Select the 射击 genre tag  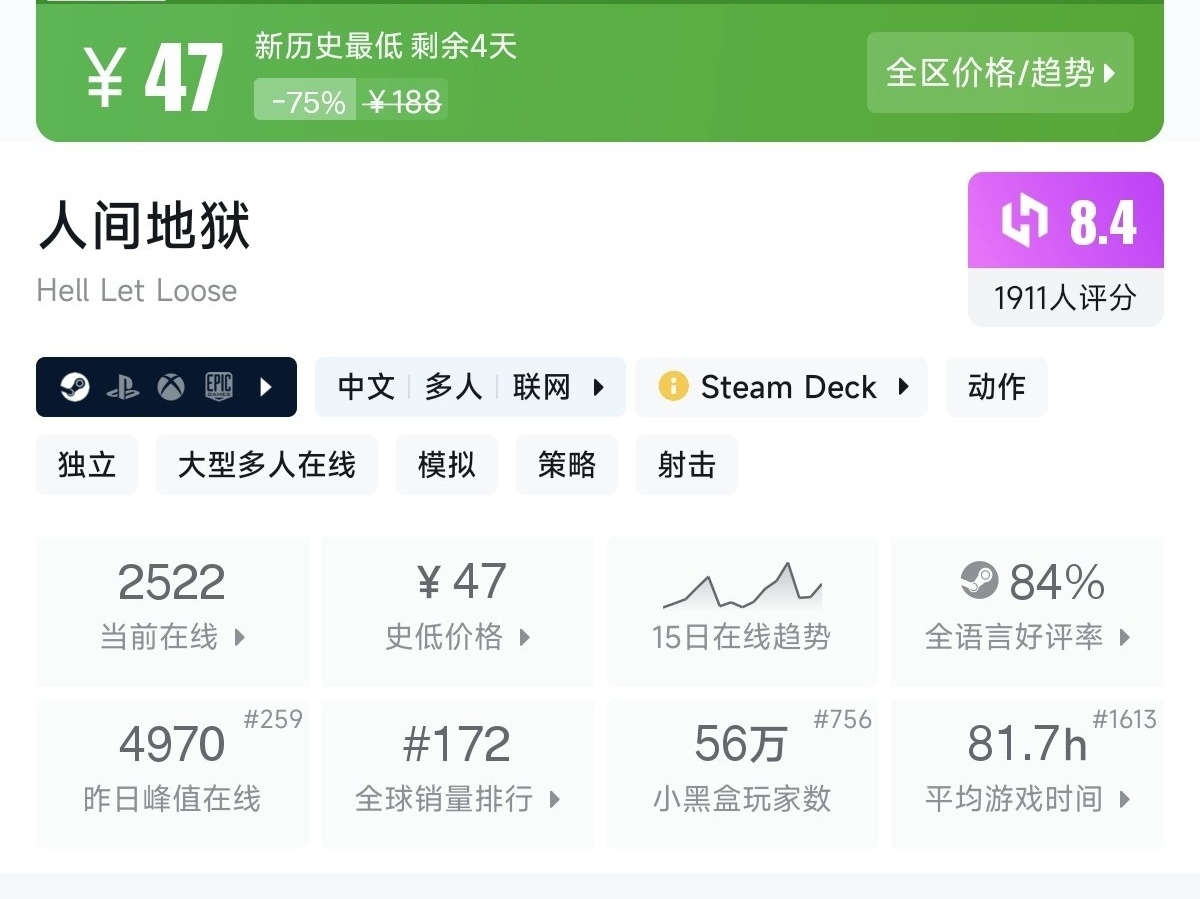tap(687, 465)
